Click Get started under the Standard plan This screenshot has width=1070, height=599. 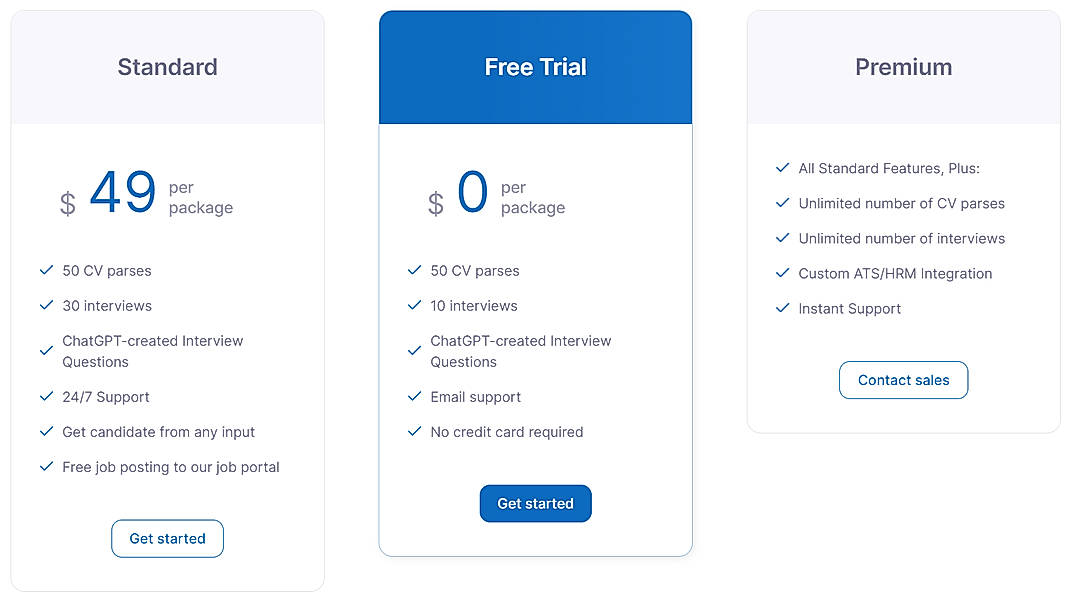(167, 538)
